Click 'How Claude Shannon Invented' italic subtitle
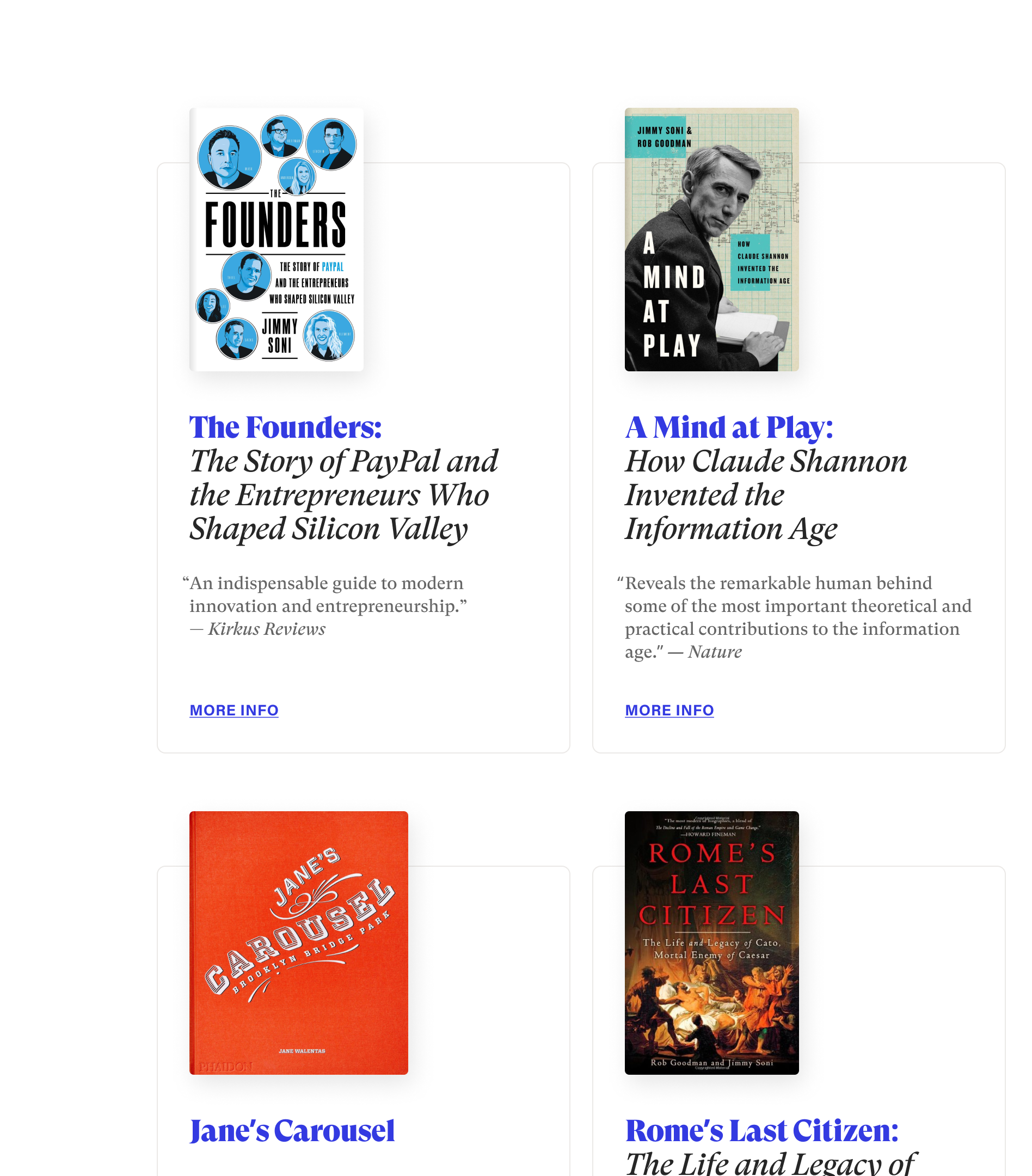This screenshot has height=1176, width=1032. (x=766, y=495)
